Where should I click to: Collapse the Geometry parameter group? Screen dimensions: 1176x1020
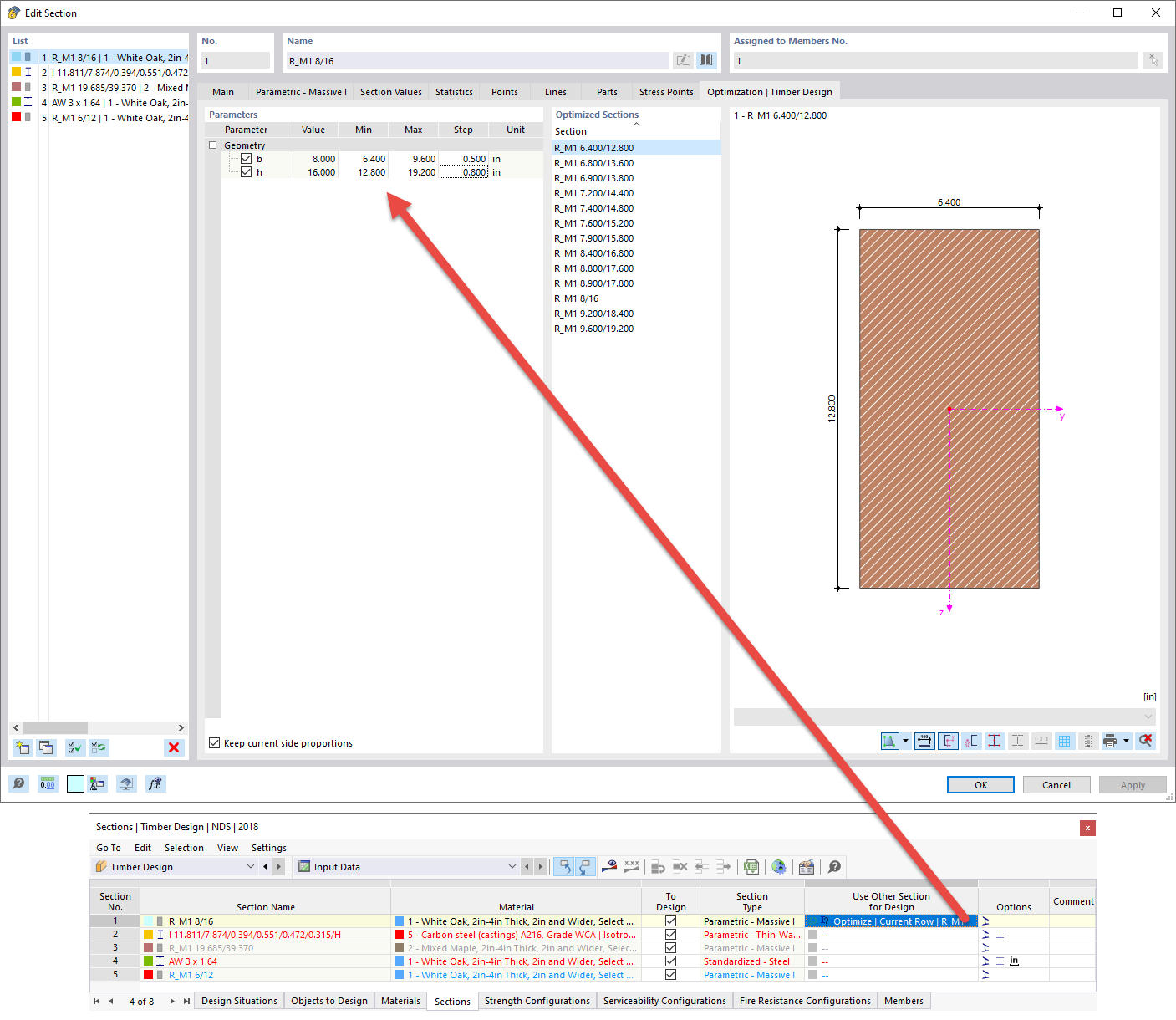pos(213,145)
